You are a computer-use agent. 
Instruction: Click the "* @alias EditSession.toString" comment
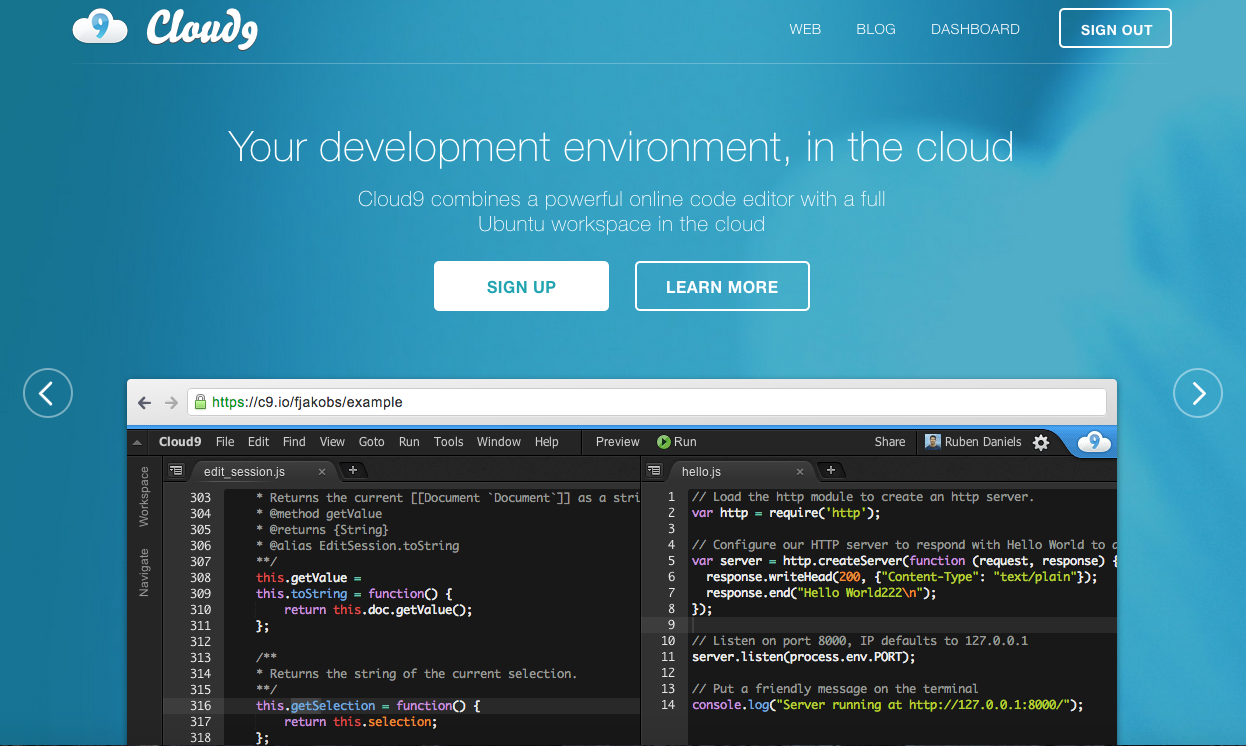[357, 545]
